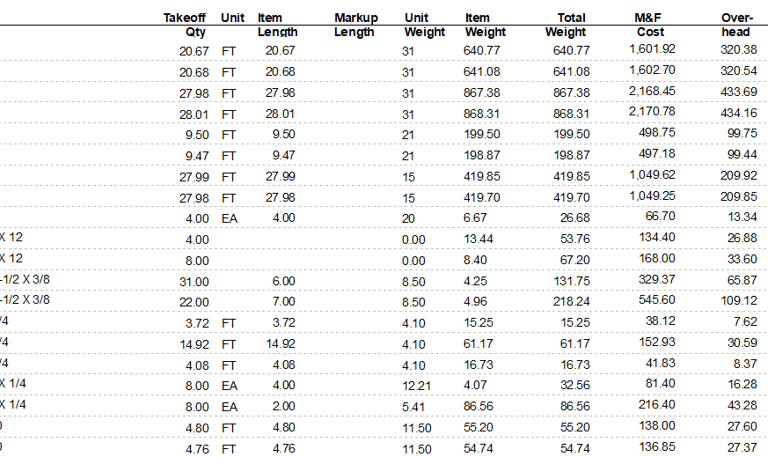Click the total weight 218.24 cell
The height and width of the screenshot is (457, 768).
tap(572, 301)
